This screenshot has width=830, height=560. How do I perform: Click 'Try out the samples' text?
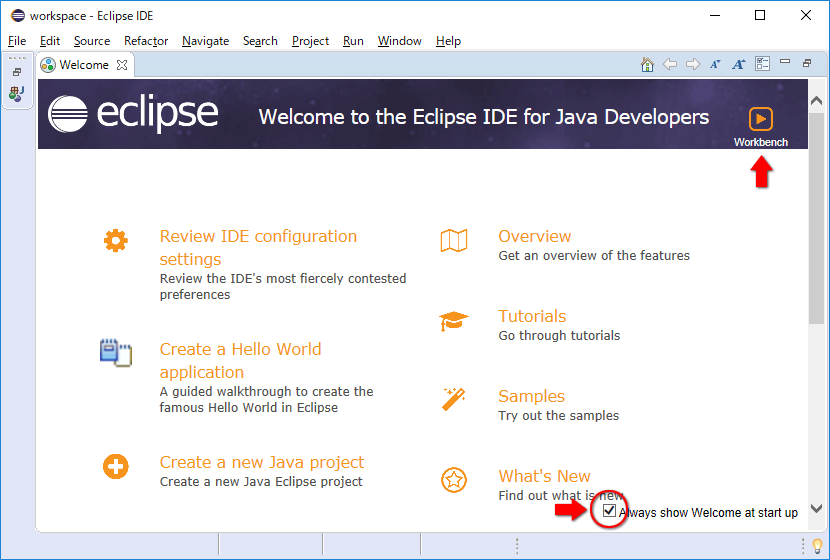(x=558, y=416)
